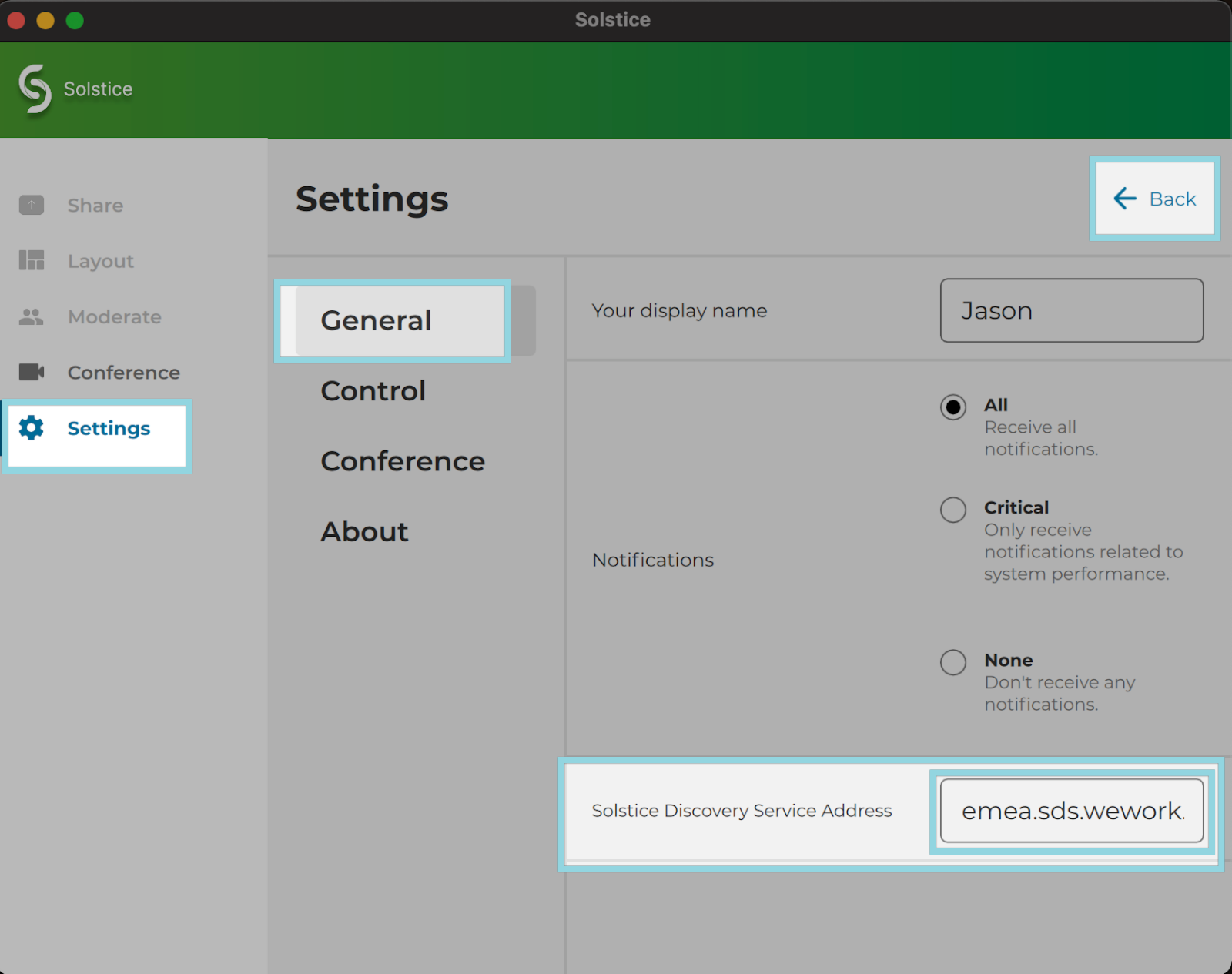Open the Control tab

click(x=373, y=390)
